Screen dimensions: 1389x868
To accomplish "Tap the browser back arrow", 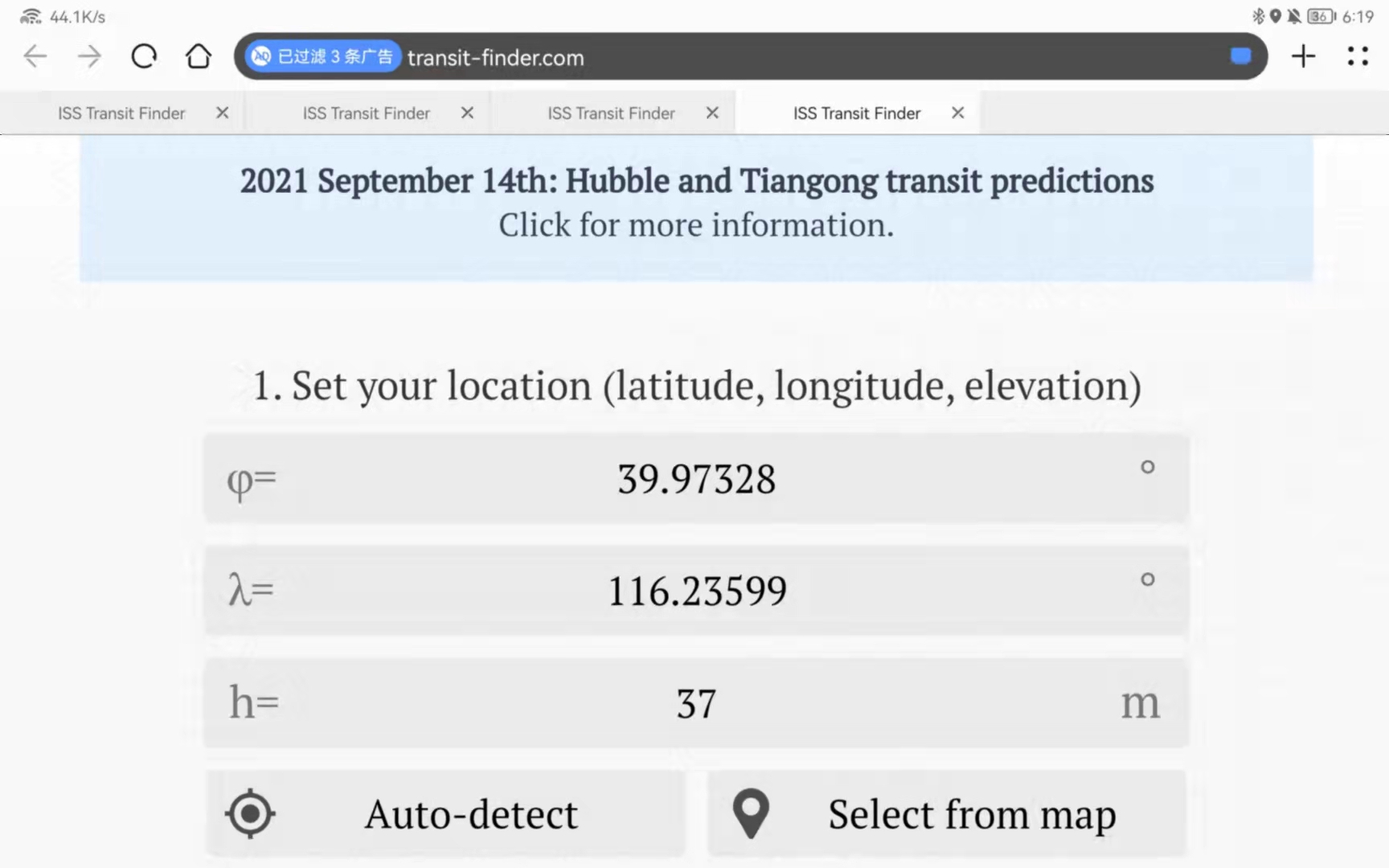I will 35,56.
